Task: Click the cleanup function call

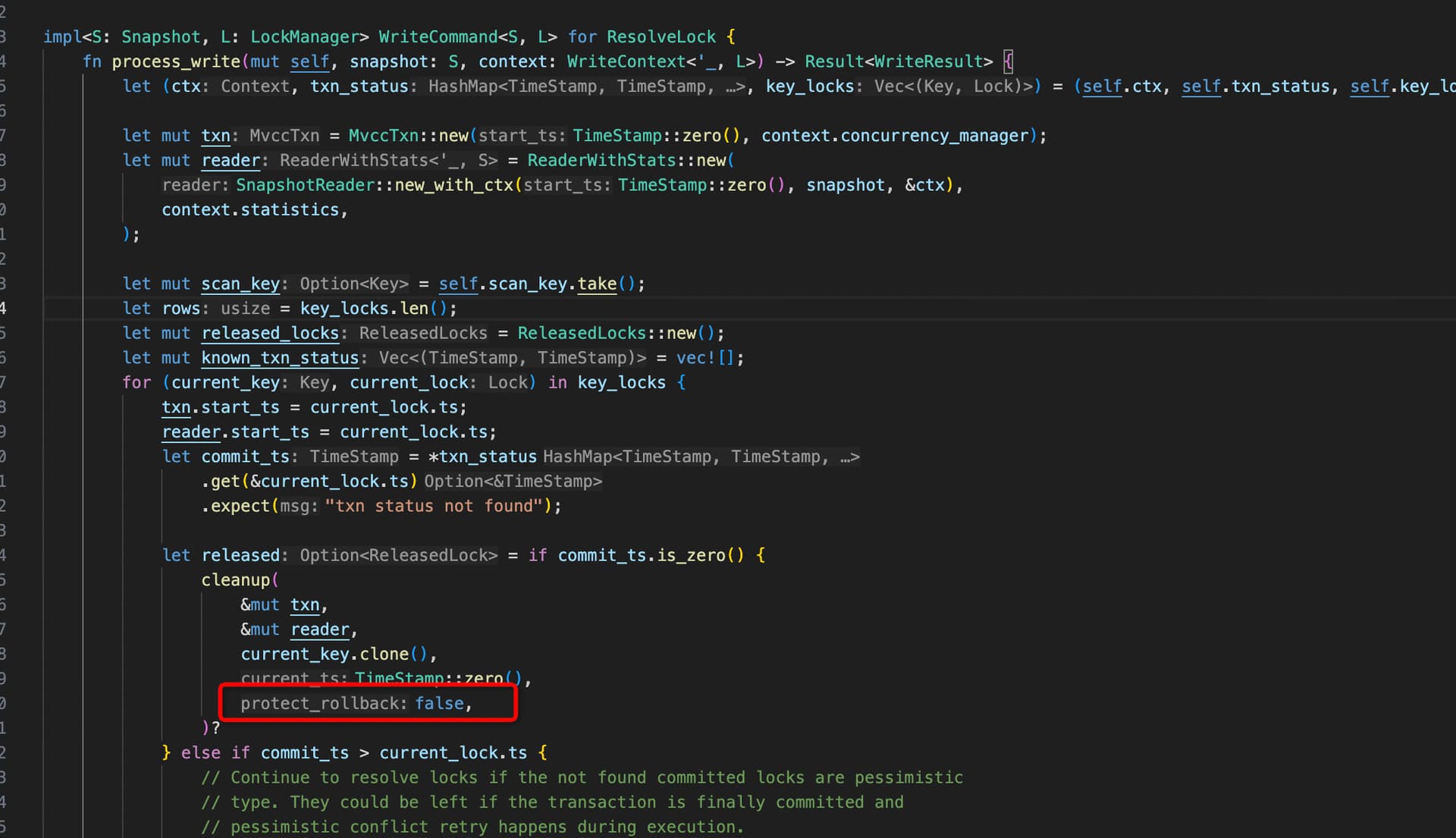Action: 236,580
